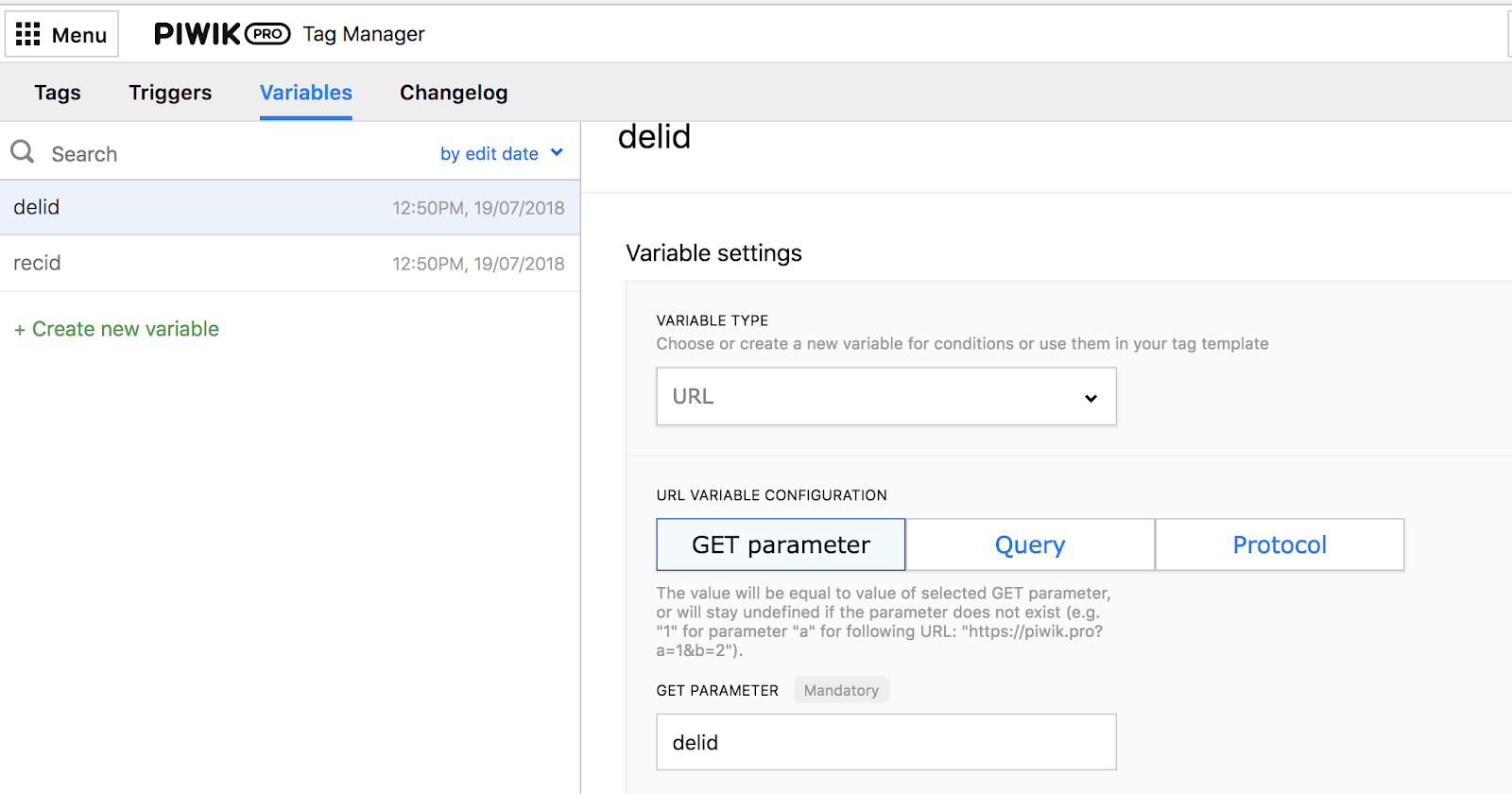Screen dimensions: 1512x794
Task: Open the Changelog tab
Action: [x=454, y=93]
